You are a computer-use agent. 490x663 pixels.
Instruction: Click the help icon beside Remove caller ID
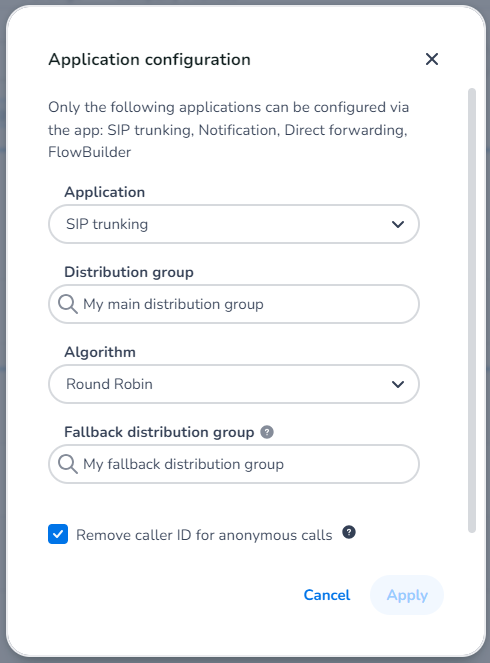[x=349, y=532]
